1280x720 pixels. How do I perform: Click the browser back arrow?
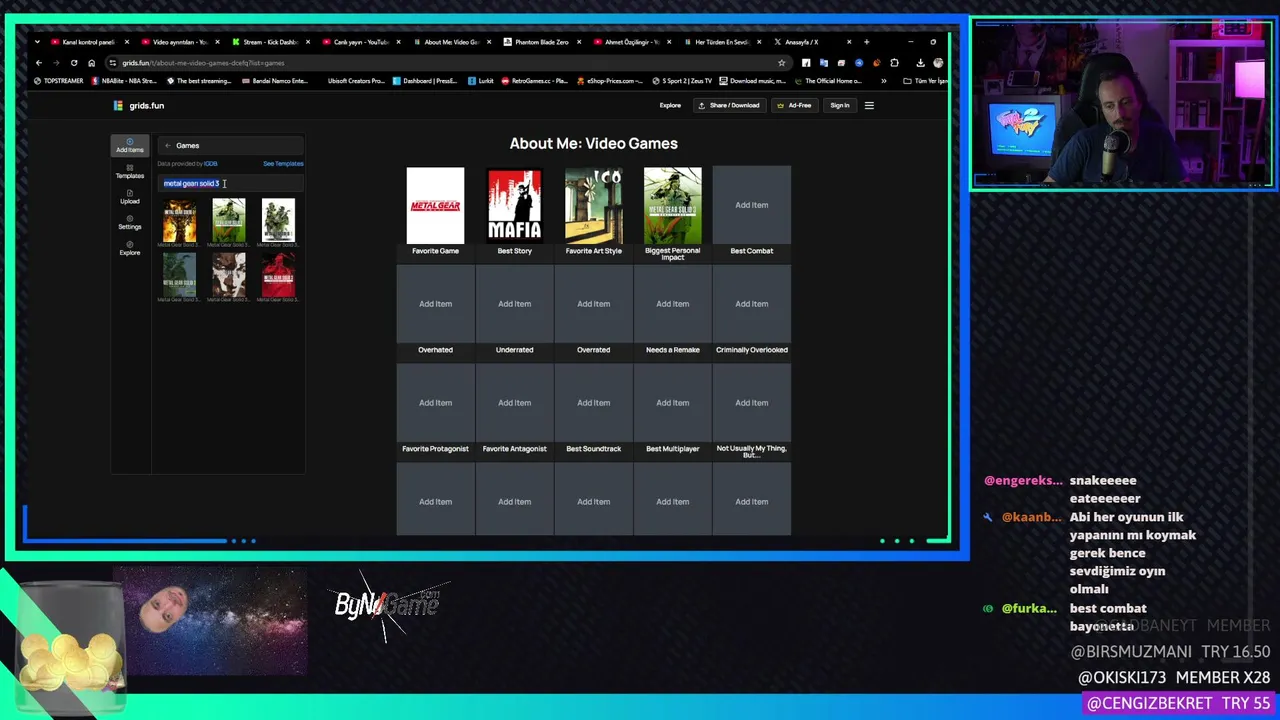(x=39, y=63)
